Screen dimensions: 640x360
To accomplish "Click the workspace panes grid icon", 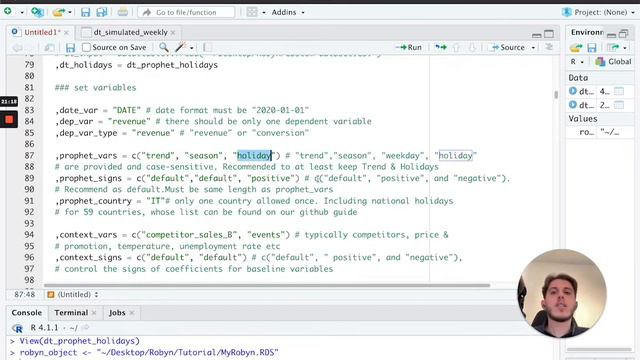I will (252, 12).
